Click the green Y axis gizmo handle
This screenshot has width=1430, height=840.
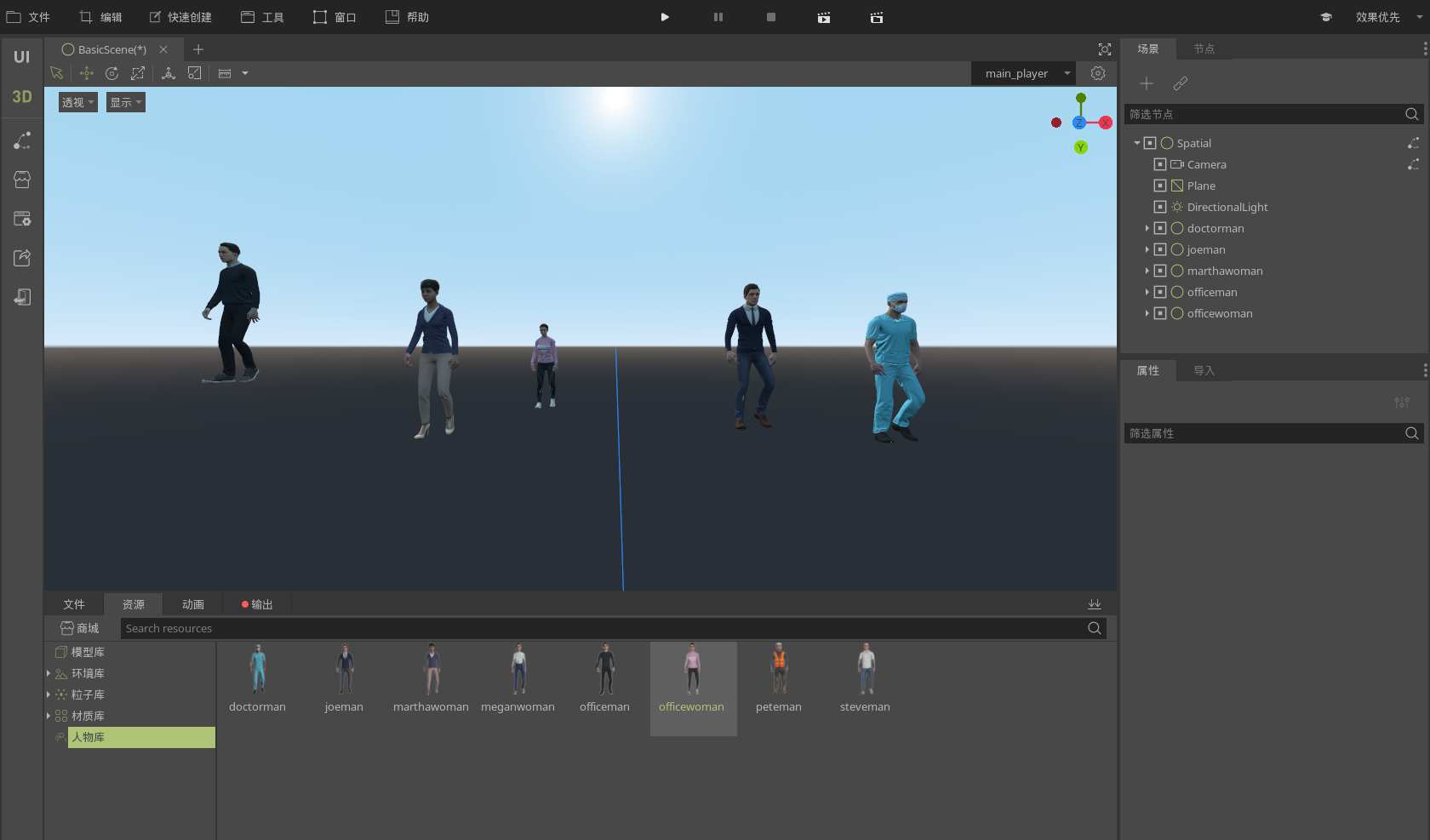[x=1081, y=147]
